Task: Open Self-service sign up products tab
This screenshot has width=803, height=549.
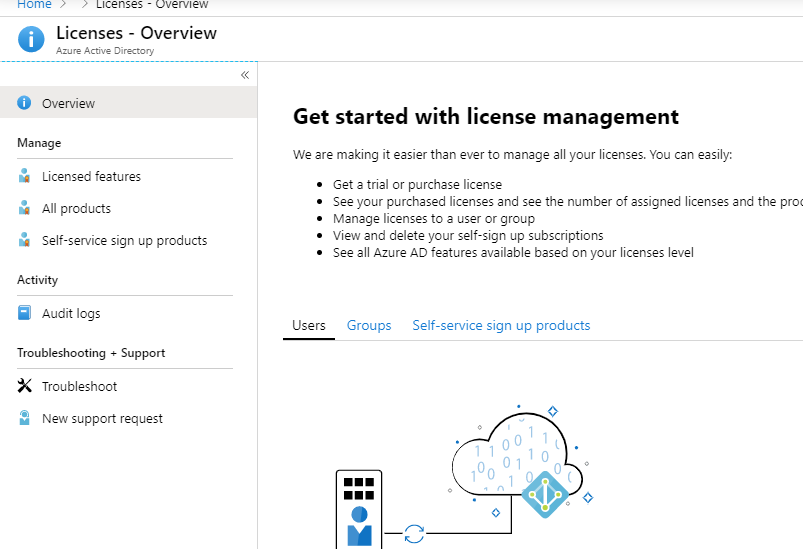Action: click(x=501, y=326)
